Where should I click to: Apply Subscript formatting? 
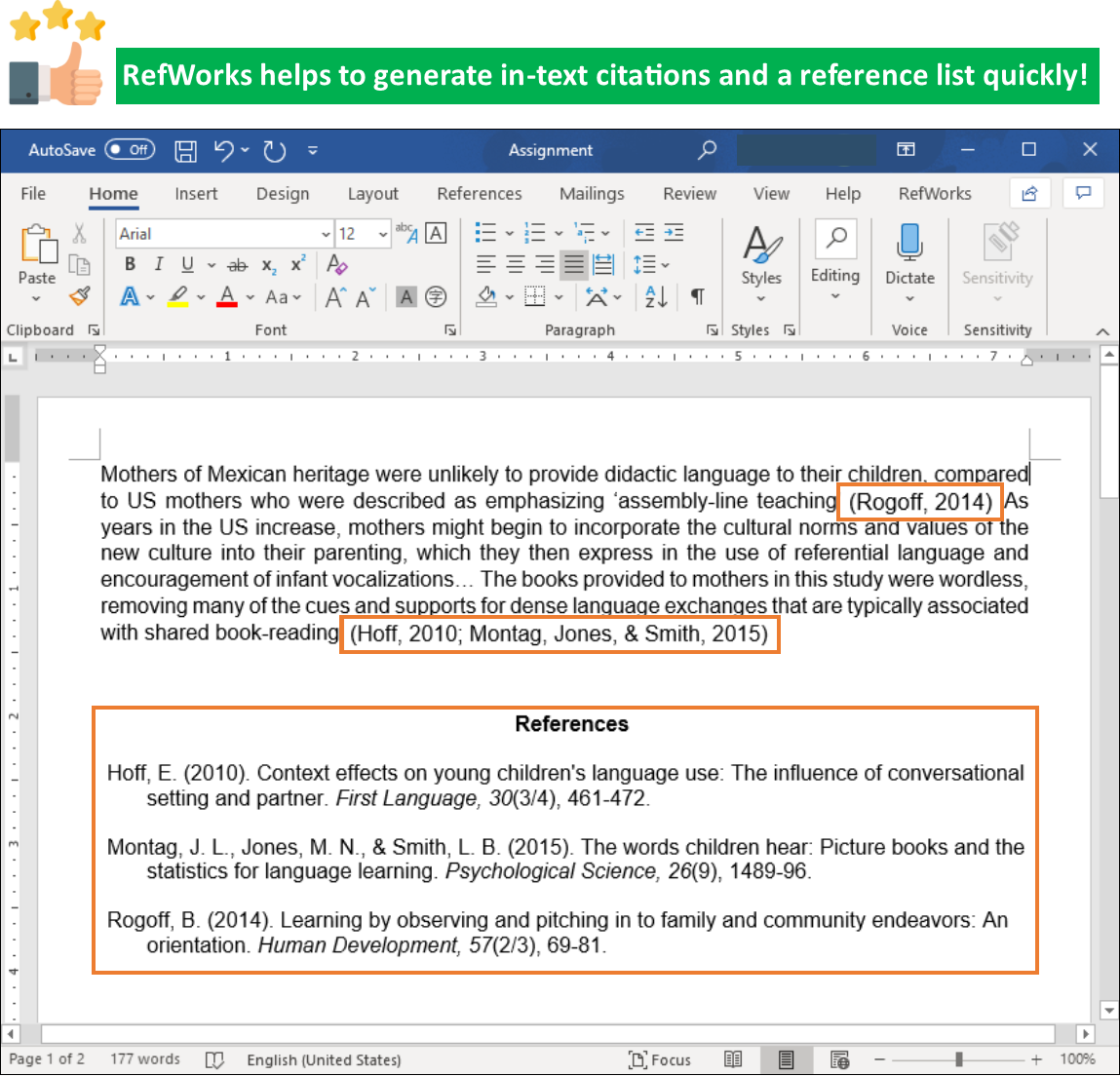[x=269, y=266]
